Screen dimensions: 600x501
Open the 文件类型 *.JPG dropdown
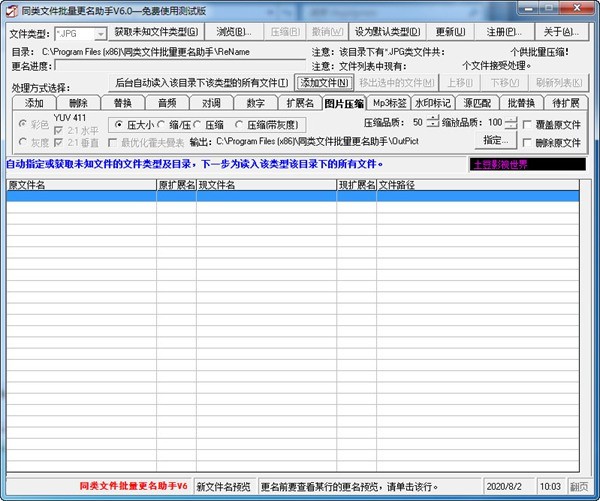[x=100, y=33]
